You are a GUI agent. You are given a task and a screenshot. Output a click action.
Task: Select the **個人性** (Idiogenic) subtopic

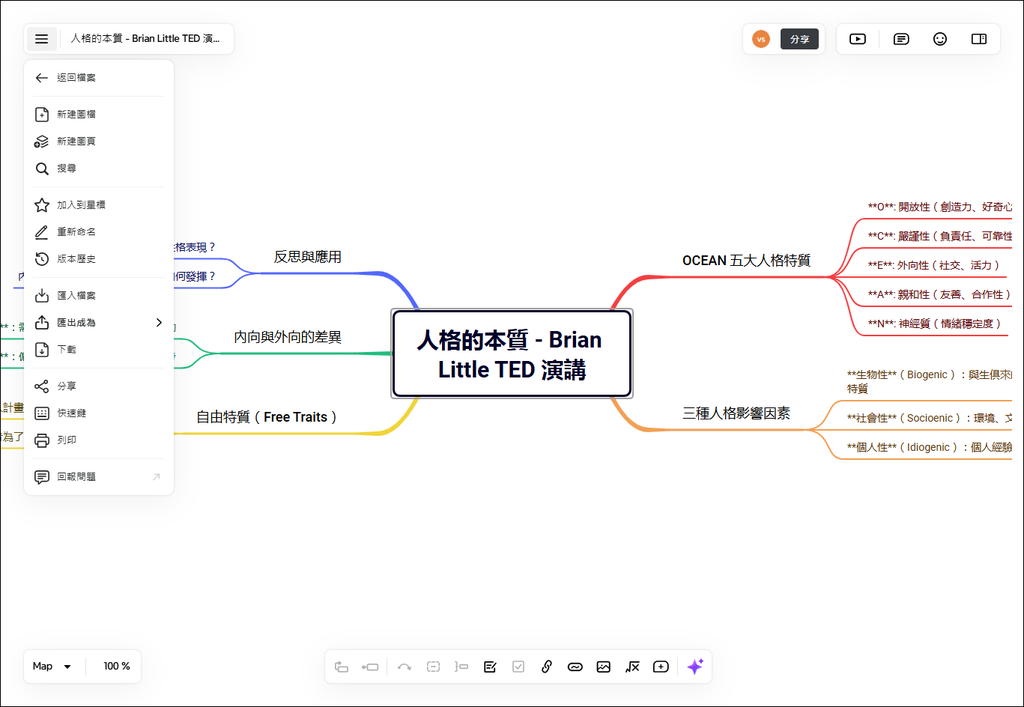[x=929, y=447]
